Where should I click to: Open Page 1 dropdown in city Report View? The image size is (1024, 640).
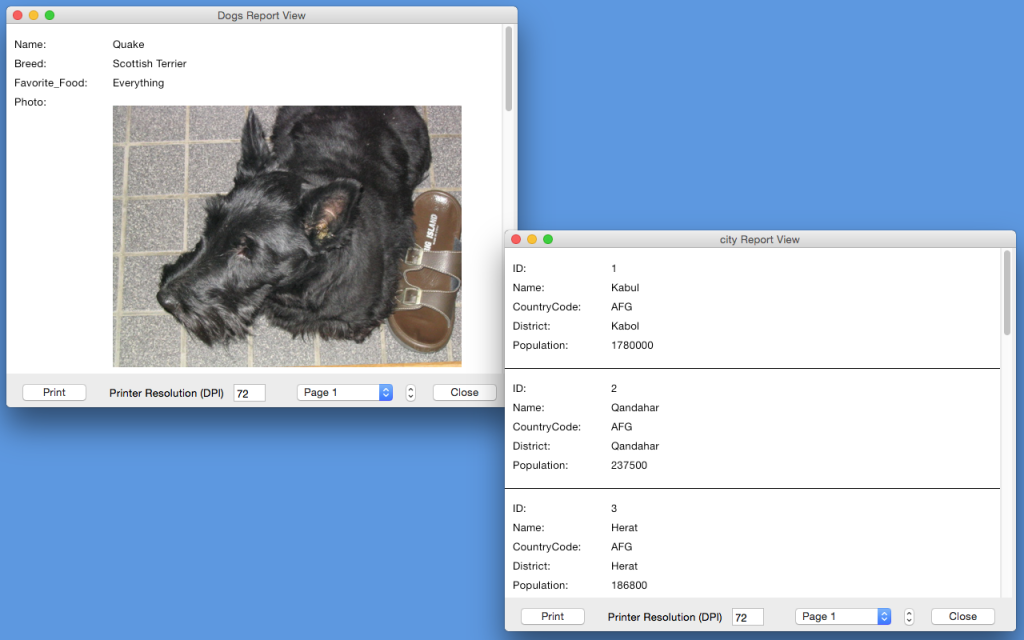(842, 617)
